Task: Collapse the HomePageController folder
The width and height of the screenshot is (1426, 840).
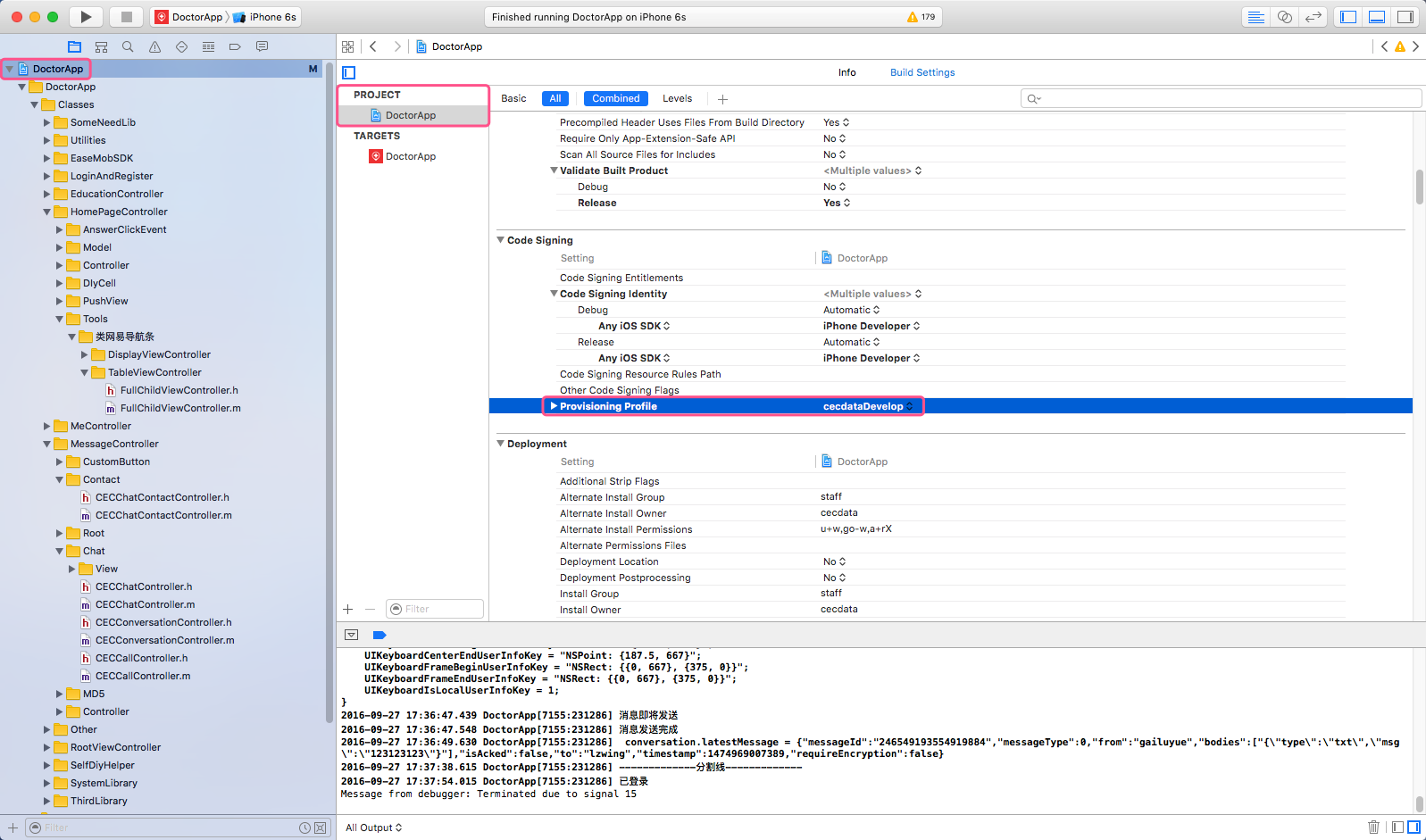Action: (46, 212)
